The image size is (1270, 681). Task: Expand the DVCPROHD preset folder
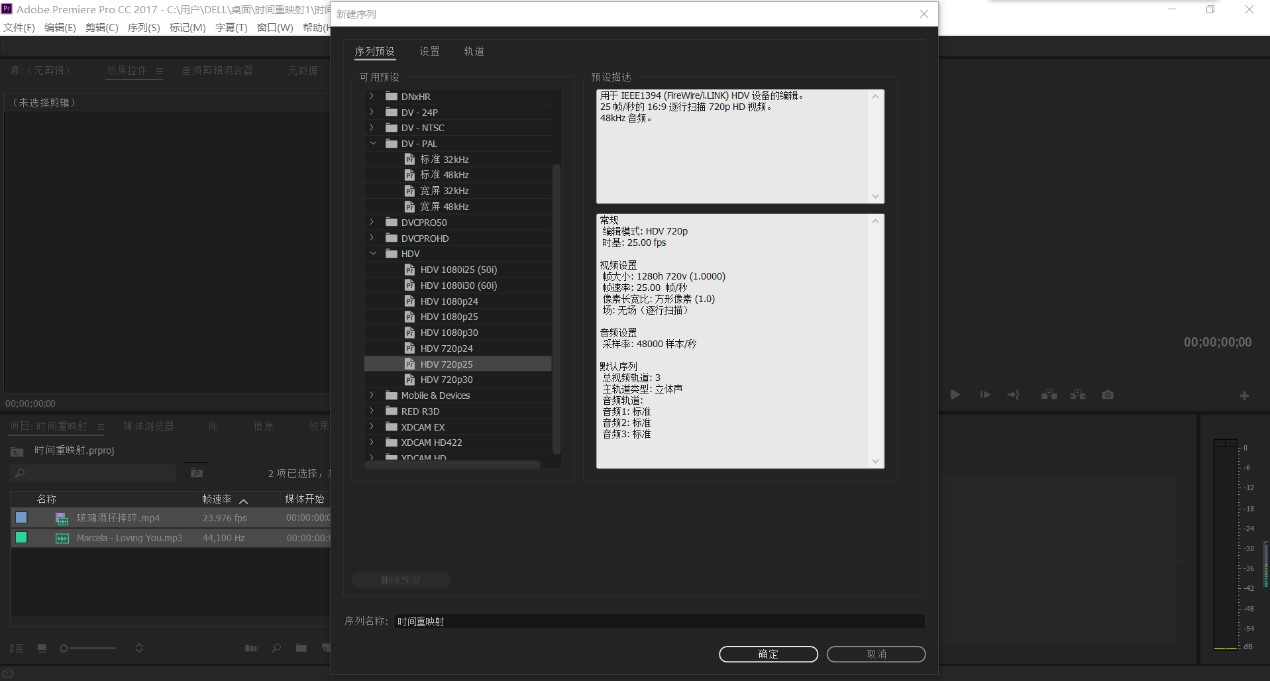pyautogui.click(x=372, y=238)
